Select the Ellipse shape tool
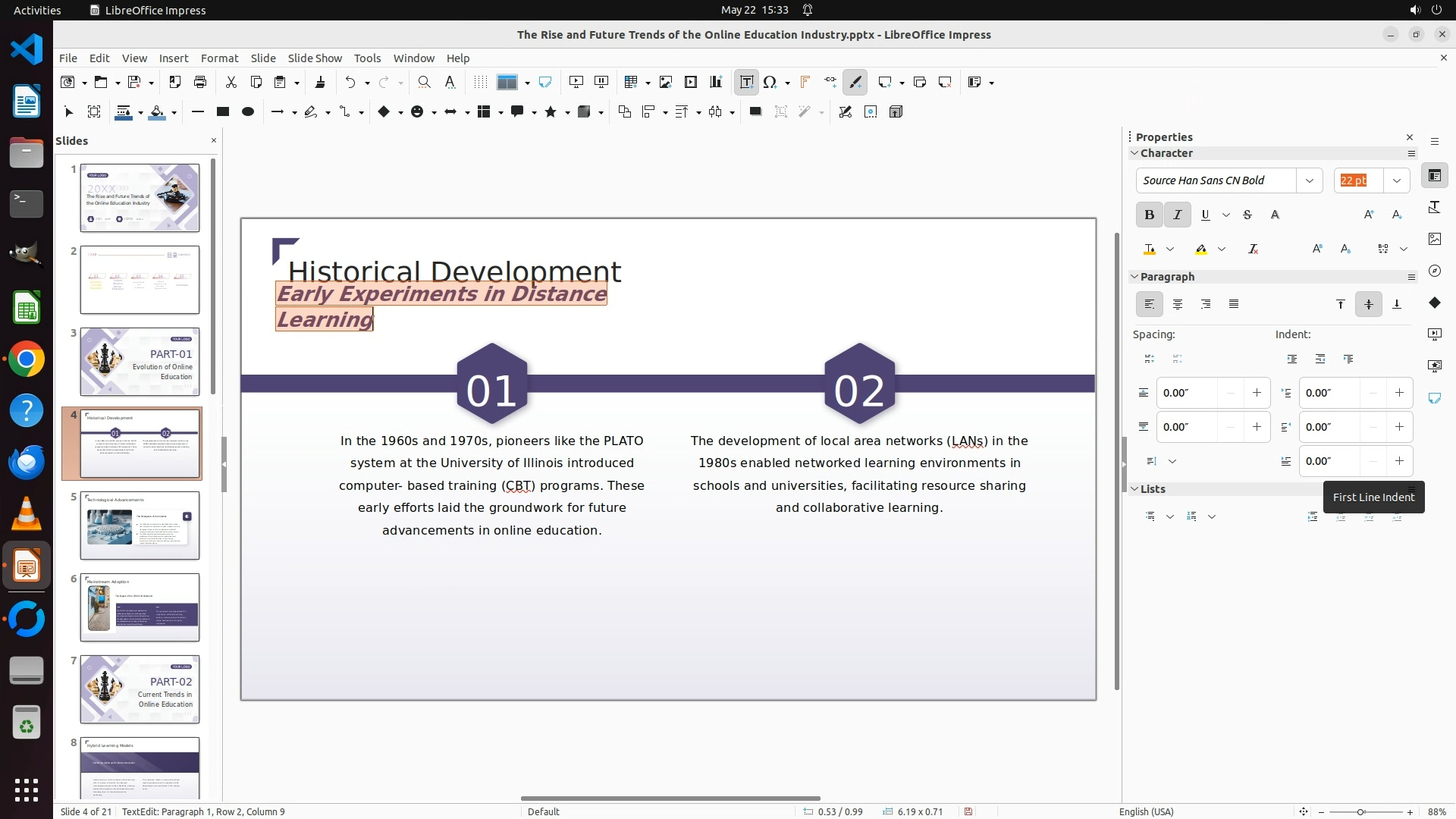The height and width of the screenshot is (819, 1456). pos(247,112)
